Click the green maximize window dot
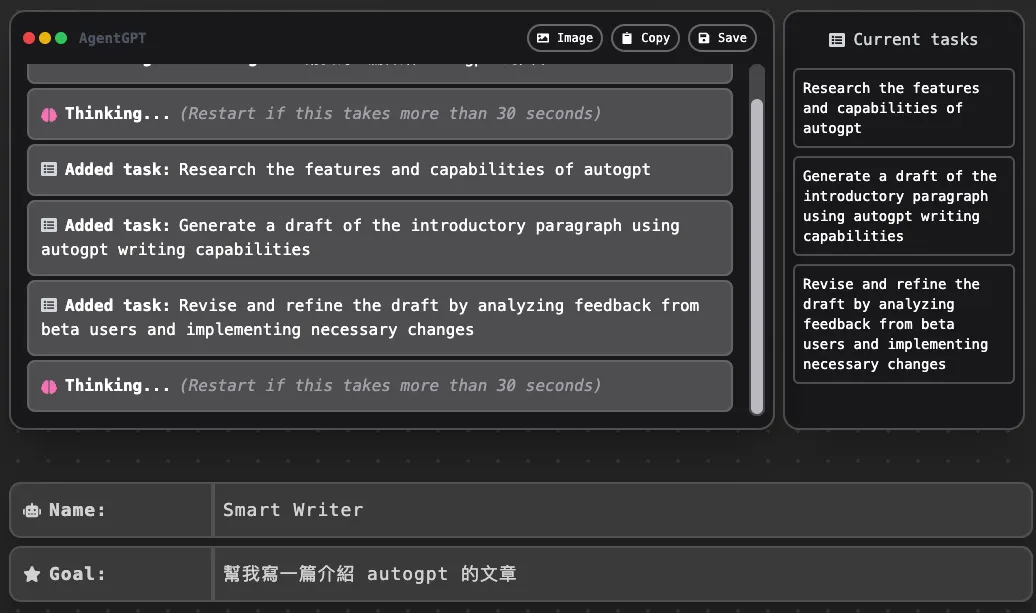The width and height of the screenshot is (1036, 613). (x=61, y=38)
